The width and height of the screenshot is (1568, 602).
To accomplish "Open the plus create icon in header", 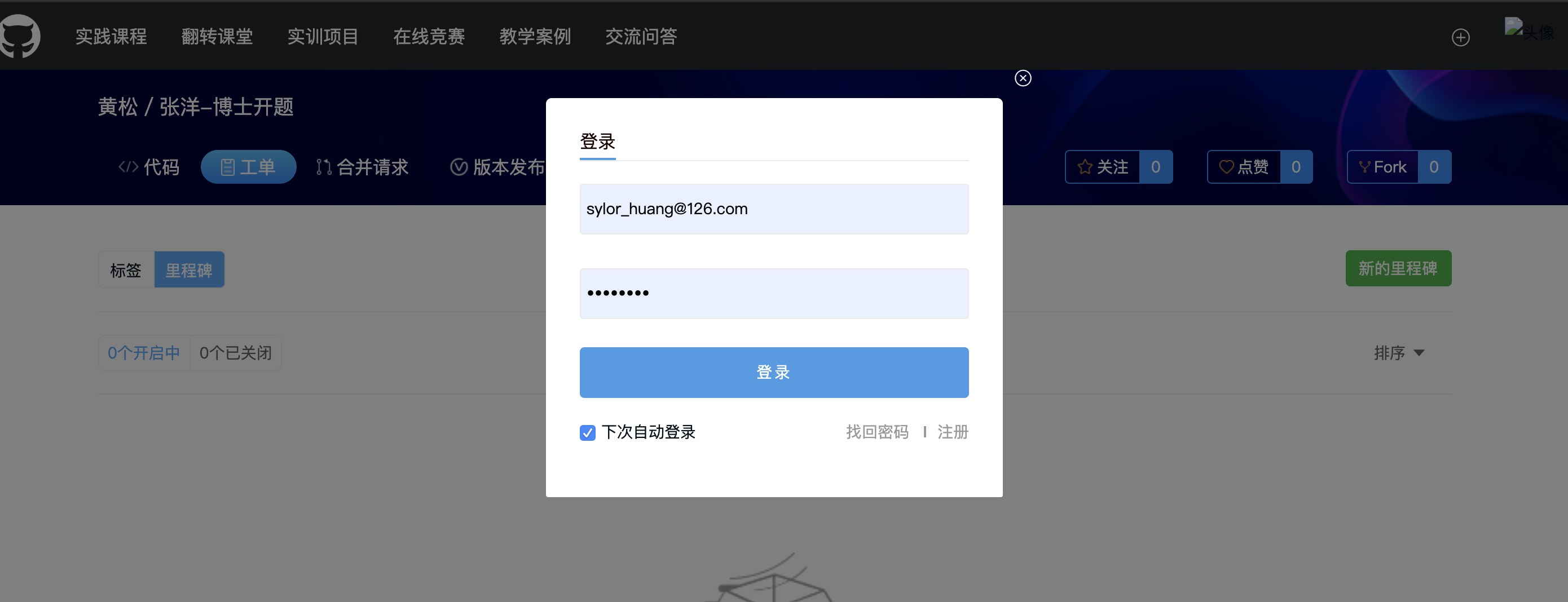I will coord(1460,37).
